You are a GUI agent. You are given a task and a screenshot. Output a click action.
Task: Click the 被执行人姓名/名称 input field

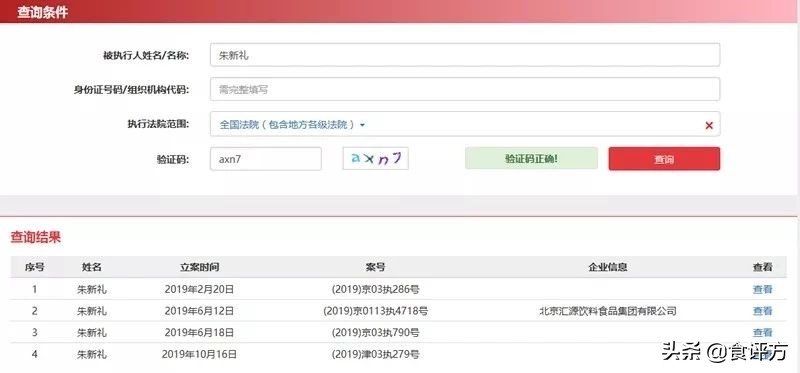click(465, 55)
